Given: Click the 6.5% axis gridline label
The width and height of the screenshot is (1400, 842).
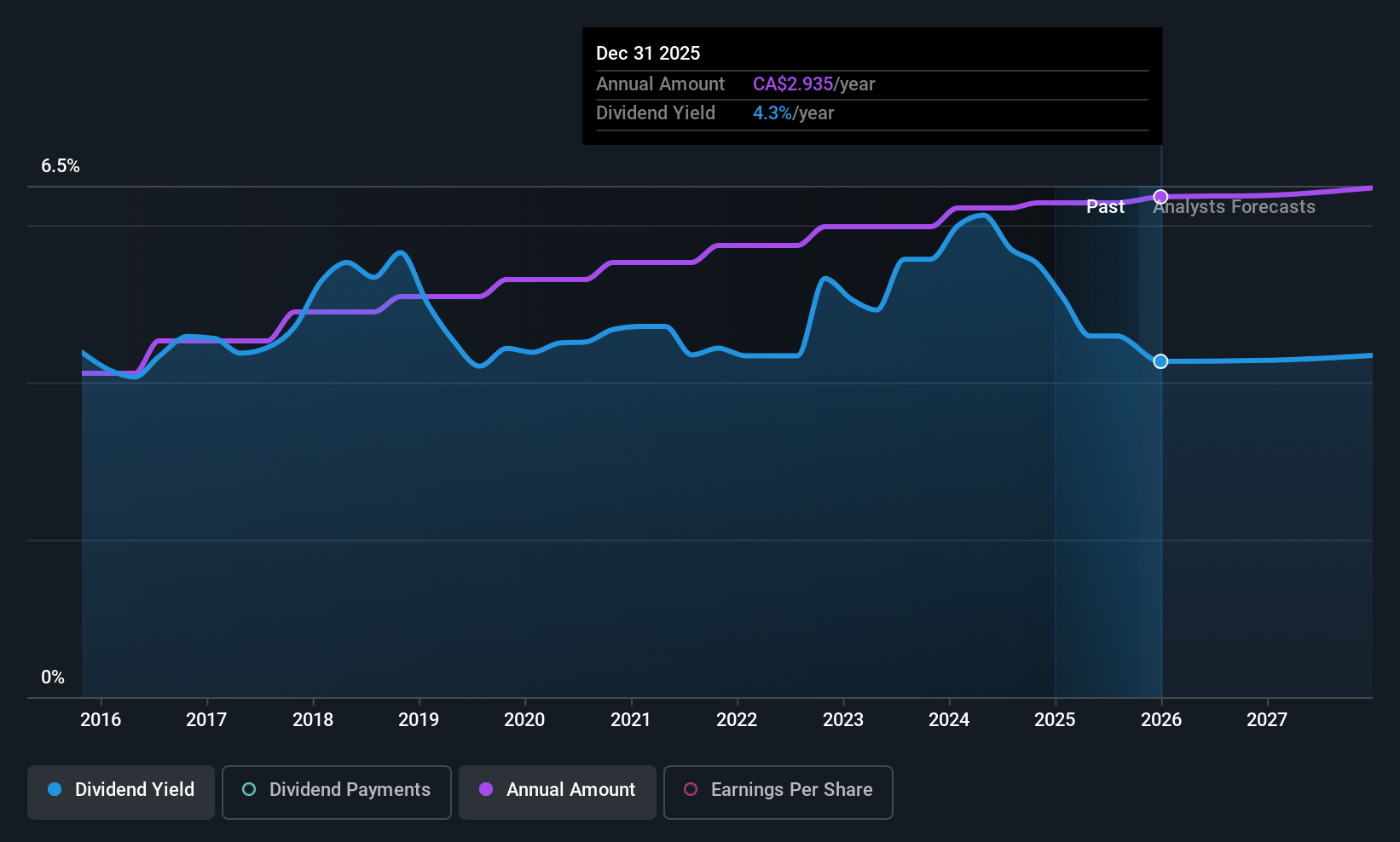Looking at the screenshot, I should click(61, 166).
